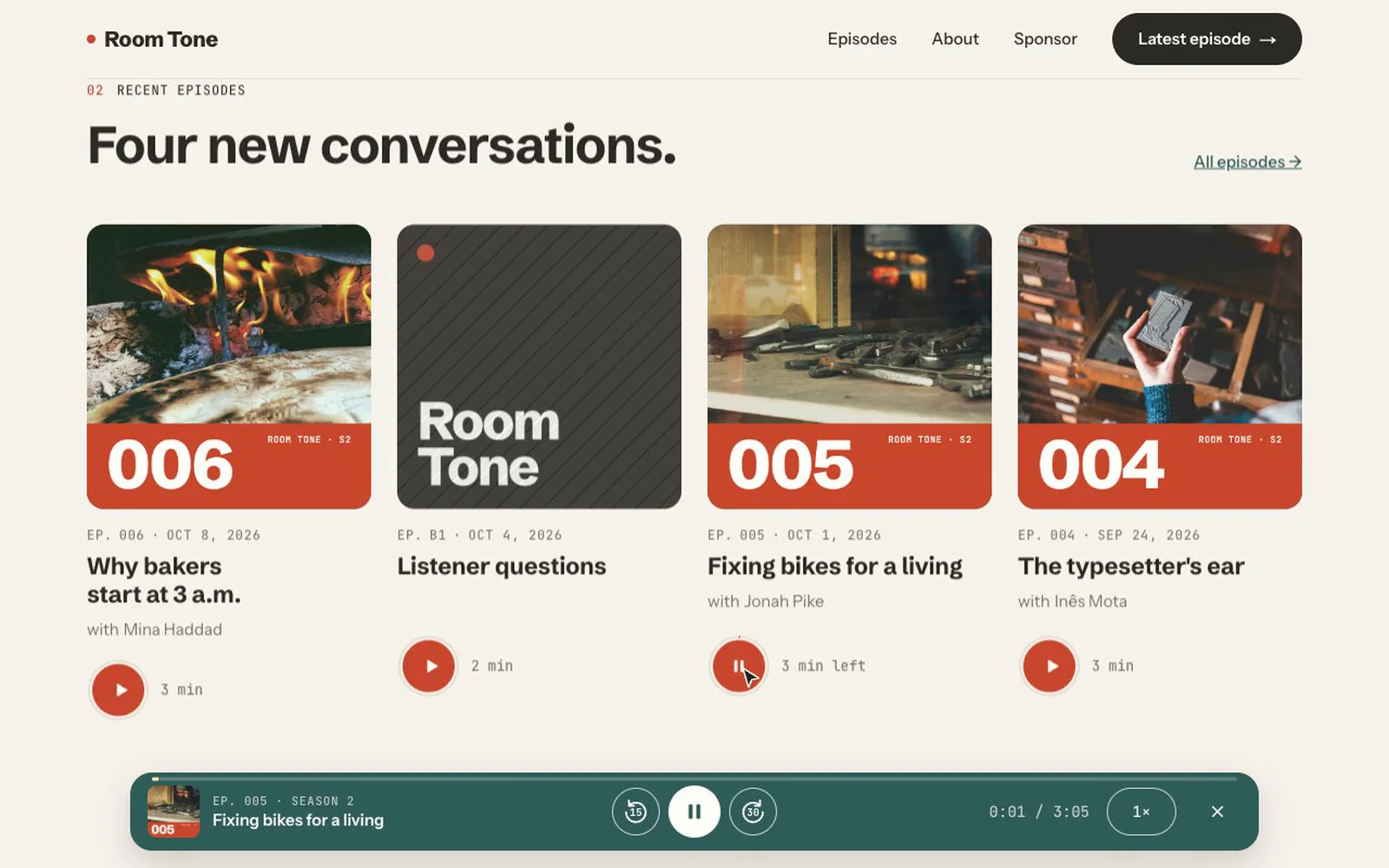
Task: Seek on the player progress bar
Action: [x=694, y=779]
